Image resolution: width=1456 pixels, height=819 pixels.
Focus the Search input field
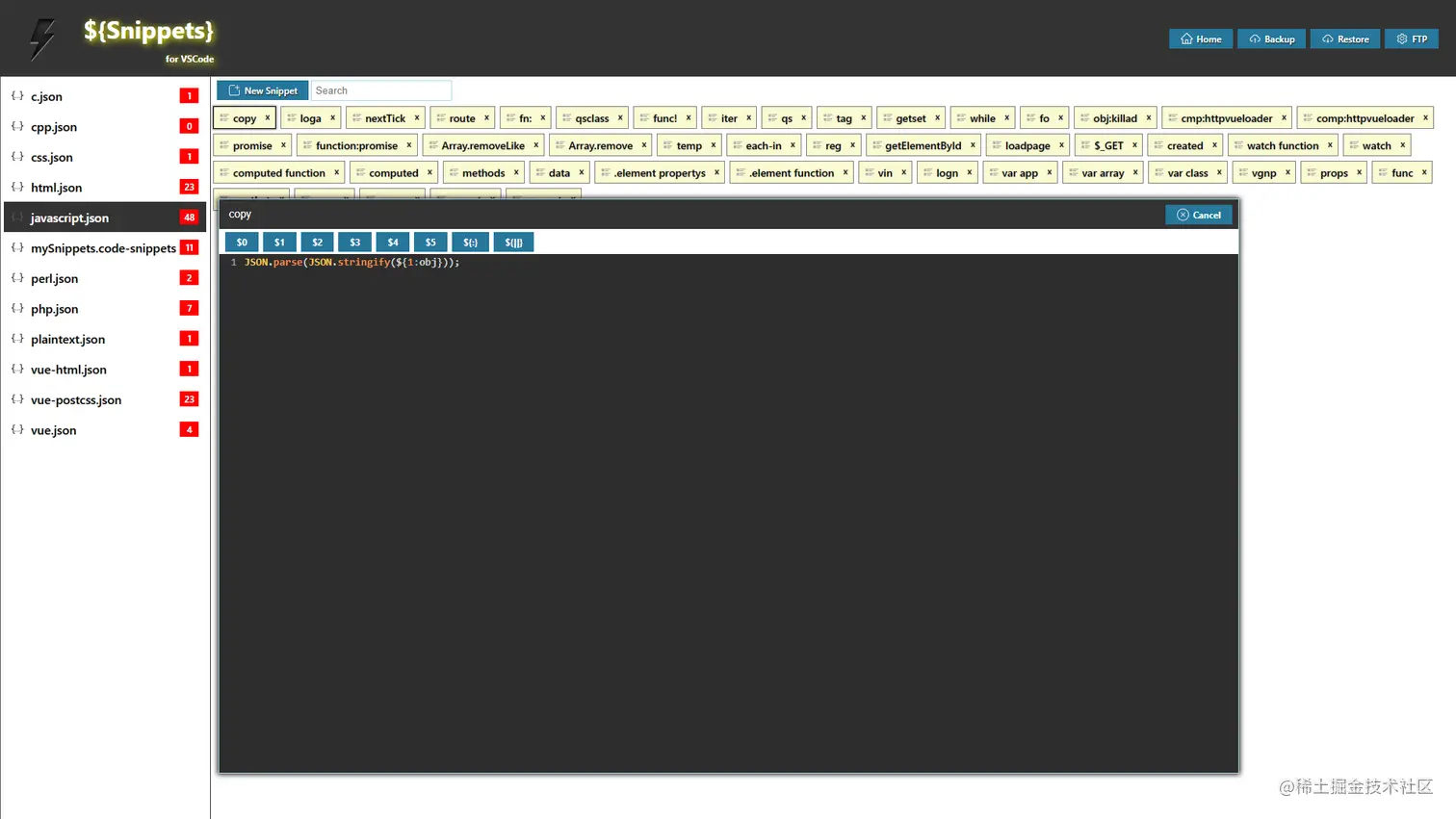tap(381, 90)
